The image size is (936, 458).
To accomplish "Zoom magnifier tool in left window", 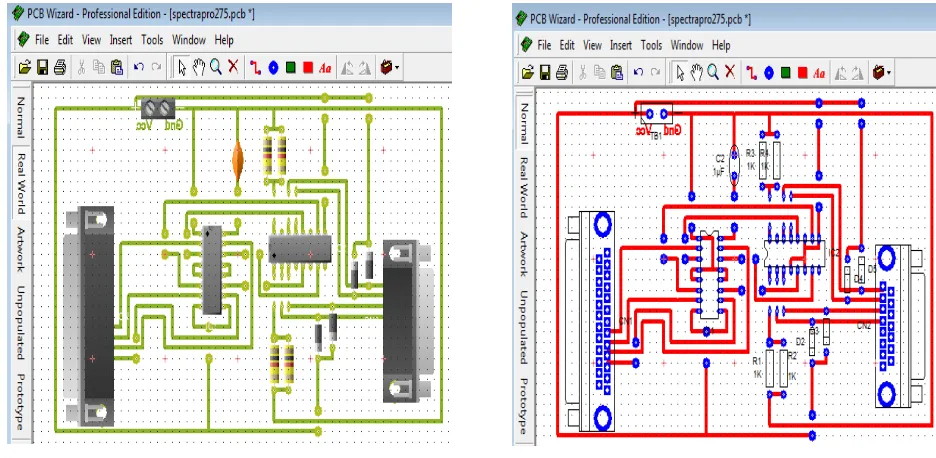I will [216, 67].
